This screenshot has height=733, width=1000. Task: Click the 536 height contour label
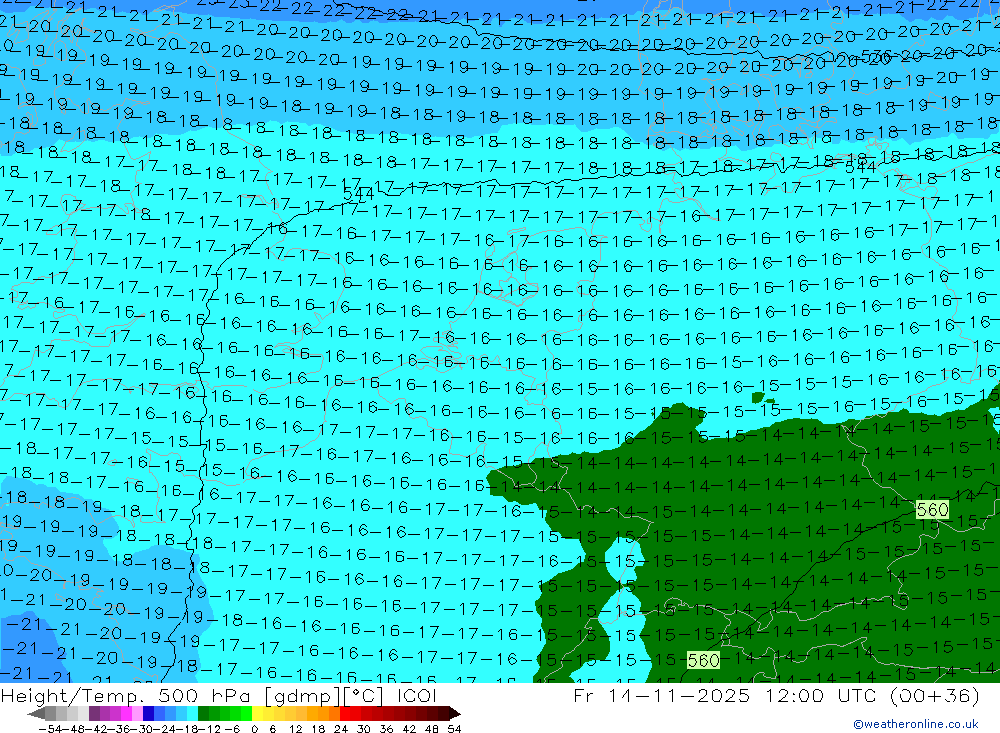pyautogui.click(x=876, y=56)
